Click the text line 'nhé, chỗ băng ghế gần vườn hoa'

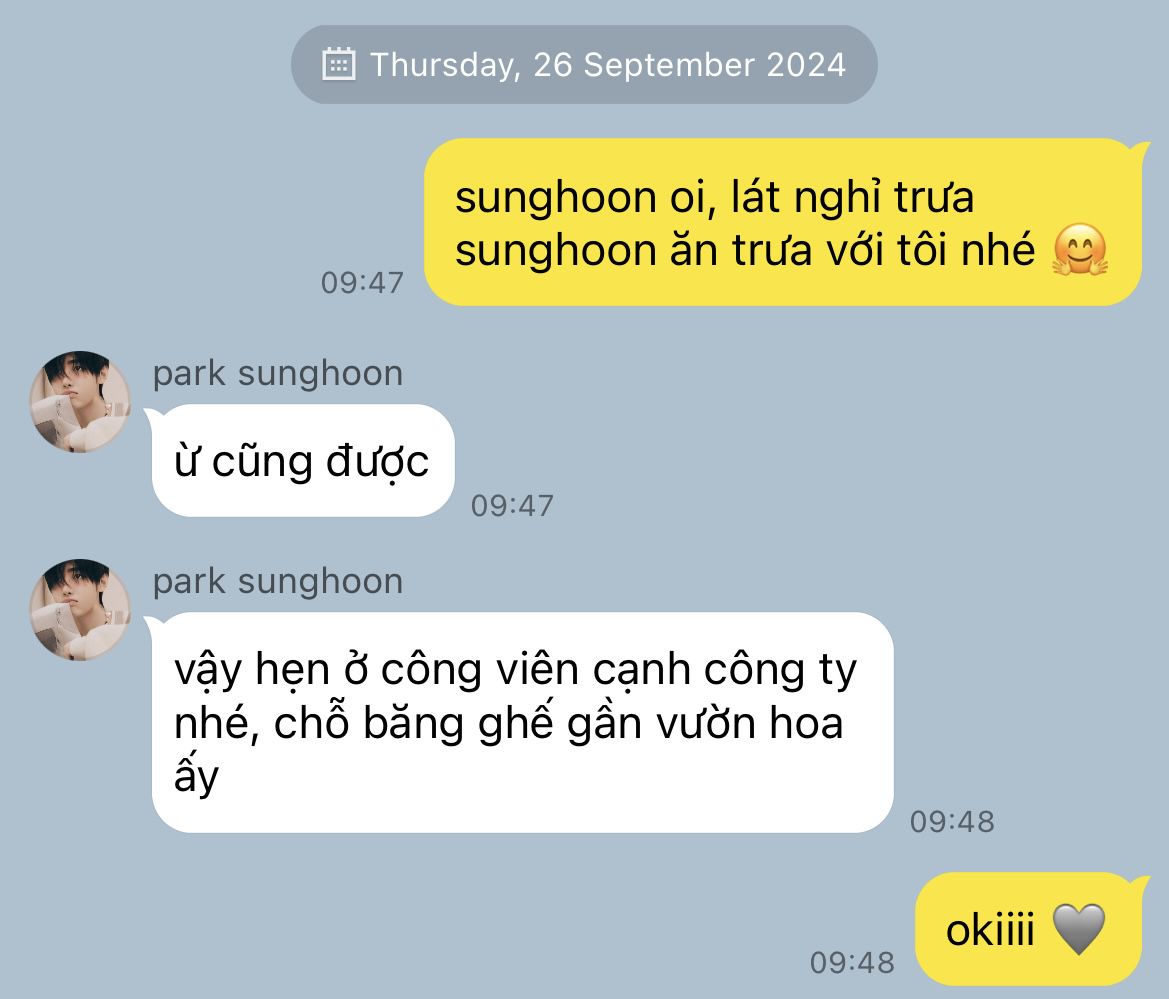pyautogui.click(x=508, y=723)
